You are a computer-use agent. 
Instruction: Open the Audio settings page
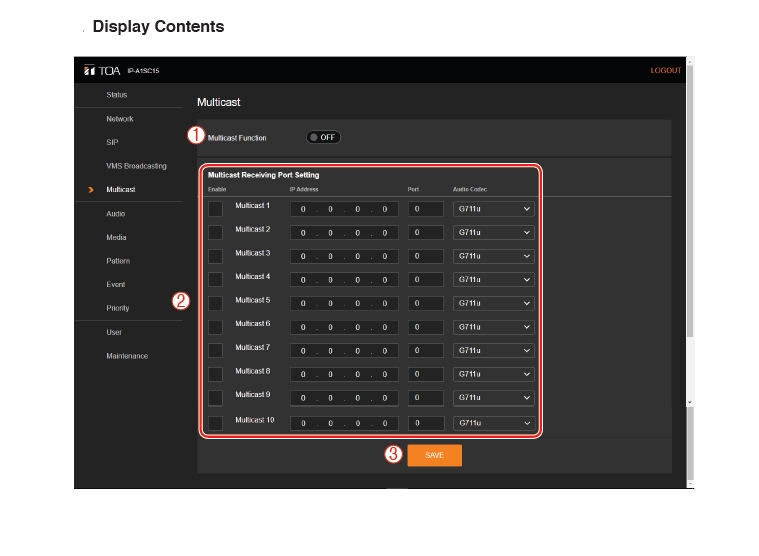116,214
